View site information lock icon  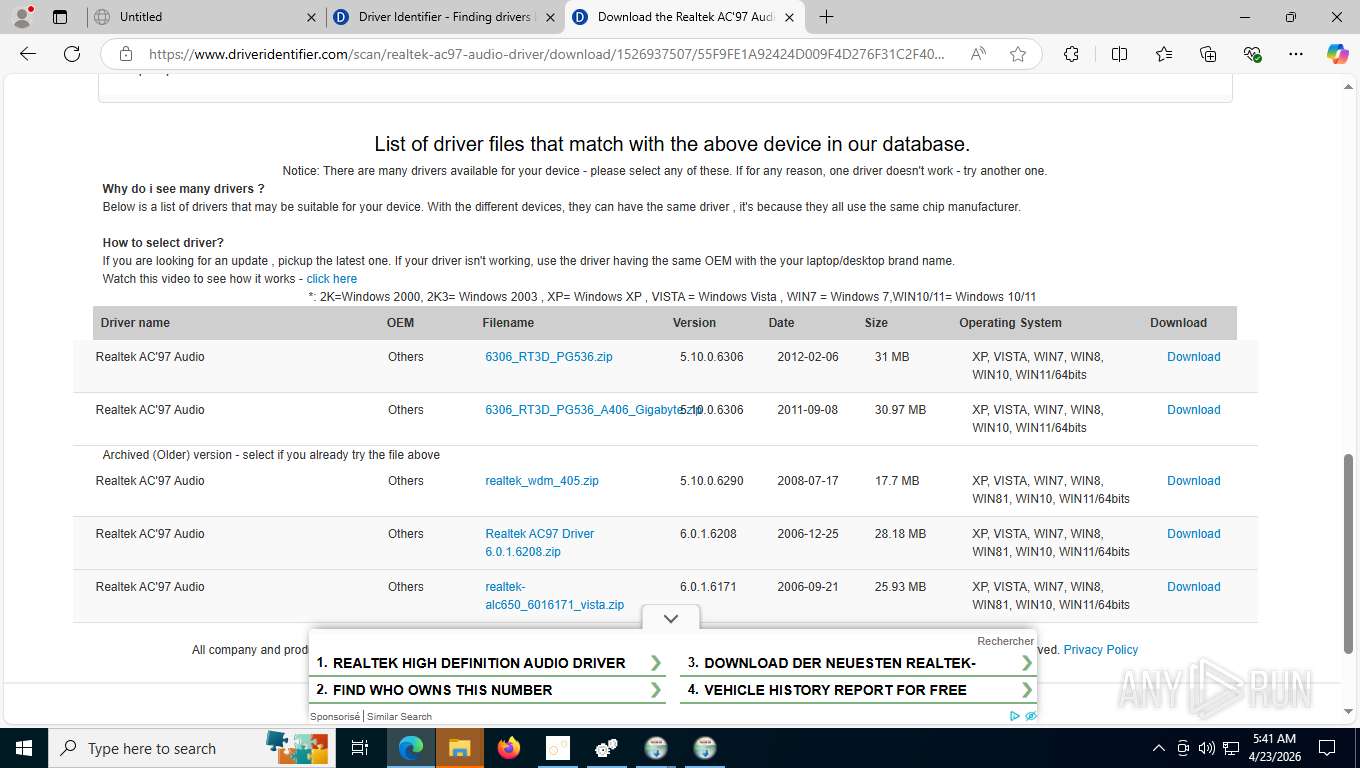tap(126, 54)
